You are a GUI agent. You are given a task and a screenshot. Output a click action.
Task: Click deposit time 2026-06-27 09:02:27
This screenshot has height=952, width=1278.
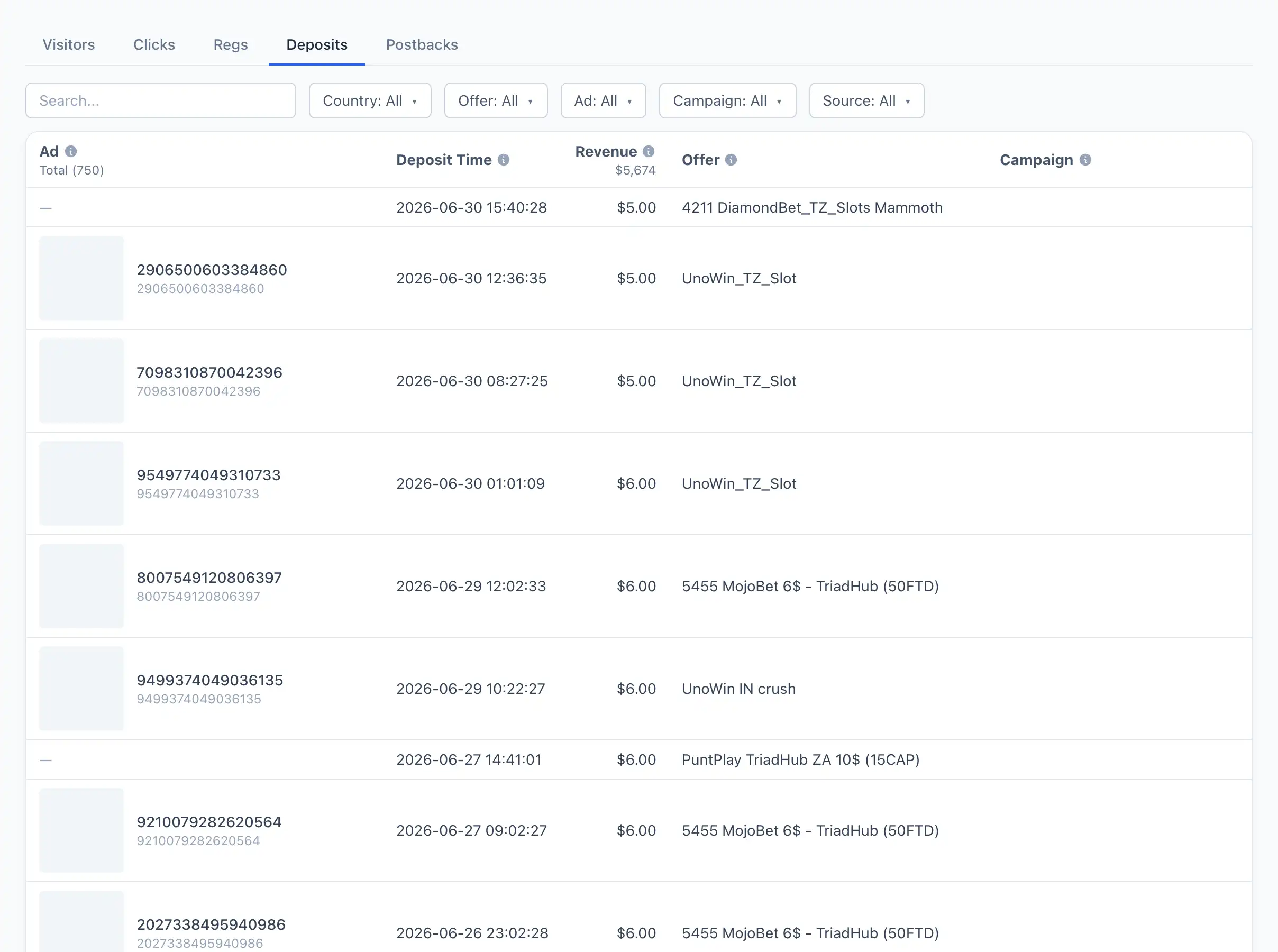tap(471, 830)
